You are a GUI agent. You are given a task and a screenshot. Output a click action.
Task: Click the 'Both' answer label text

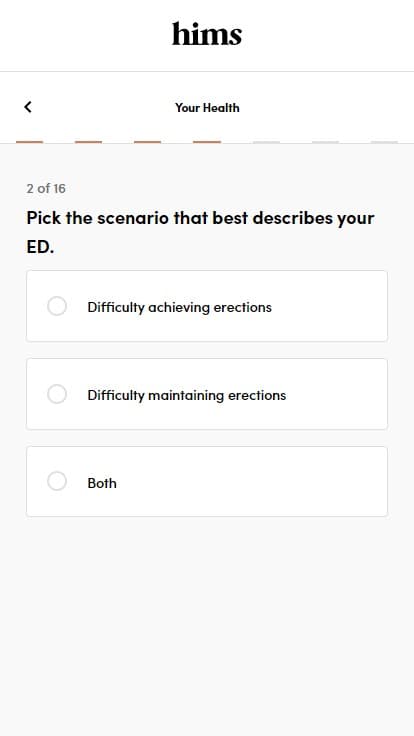[x=102, y=483]
